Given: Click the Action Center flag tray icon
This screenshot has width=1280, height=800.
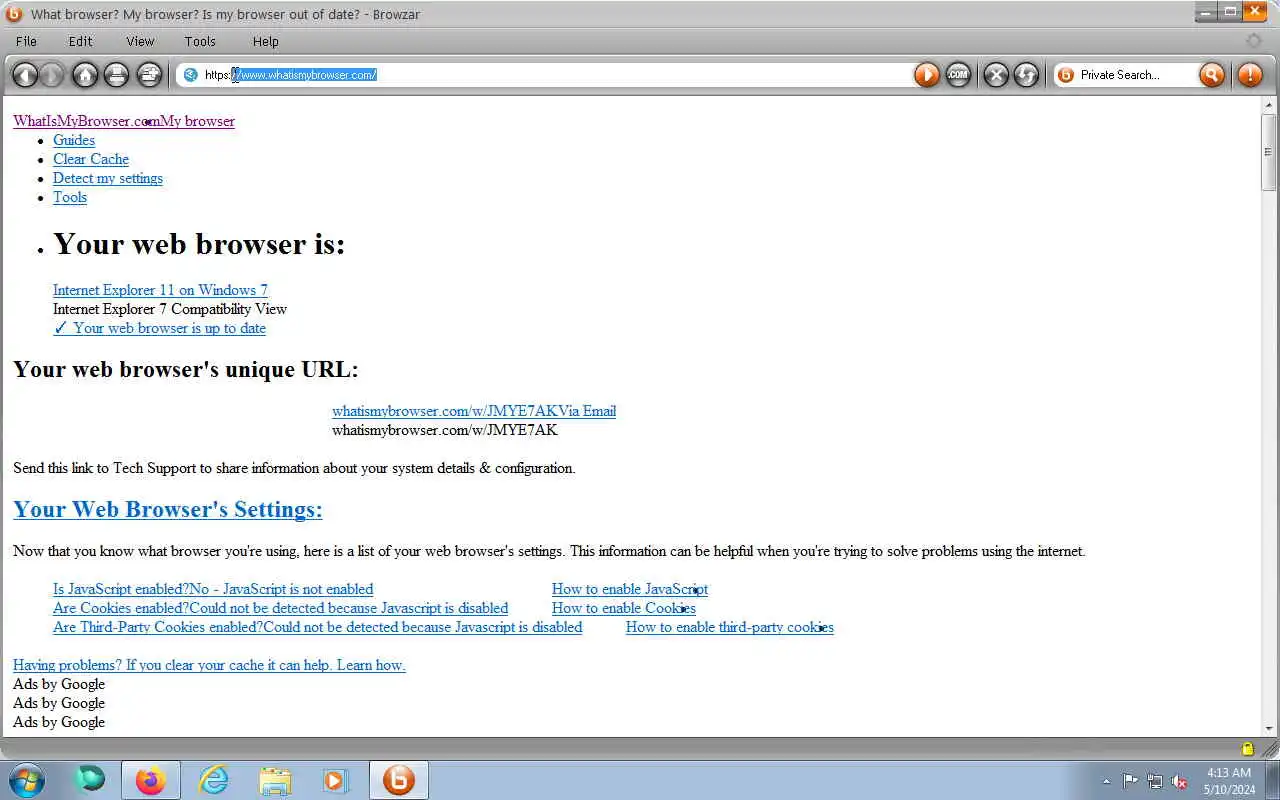Looking at the screenshot, I should click(1131, 781).
